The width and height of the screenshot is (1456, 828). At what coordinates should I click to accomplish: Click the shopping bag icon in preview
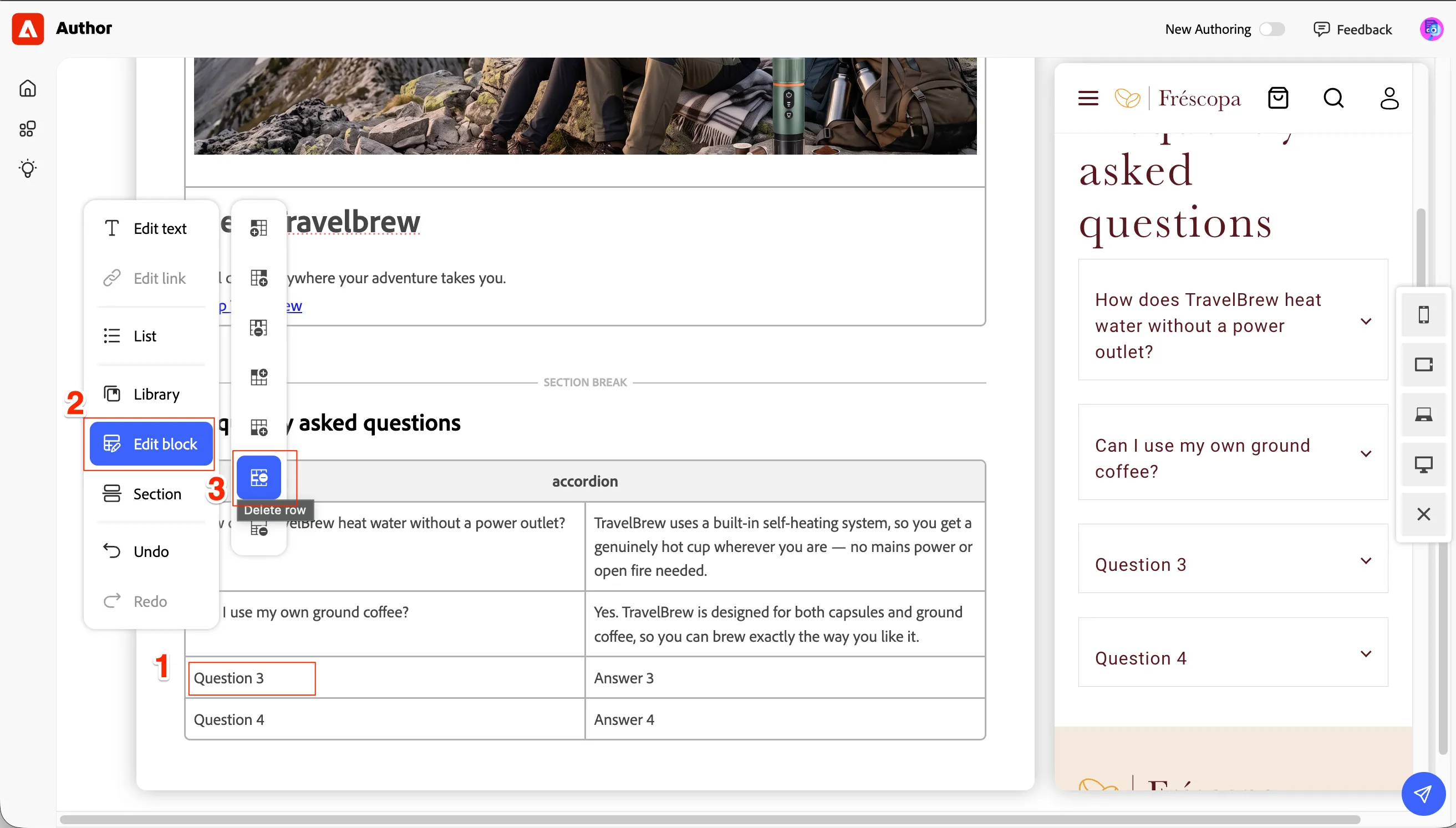pos(1278,99)
